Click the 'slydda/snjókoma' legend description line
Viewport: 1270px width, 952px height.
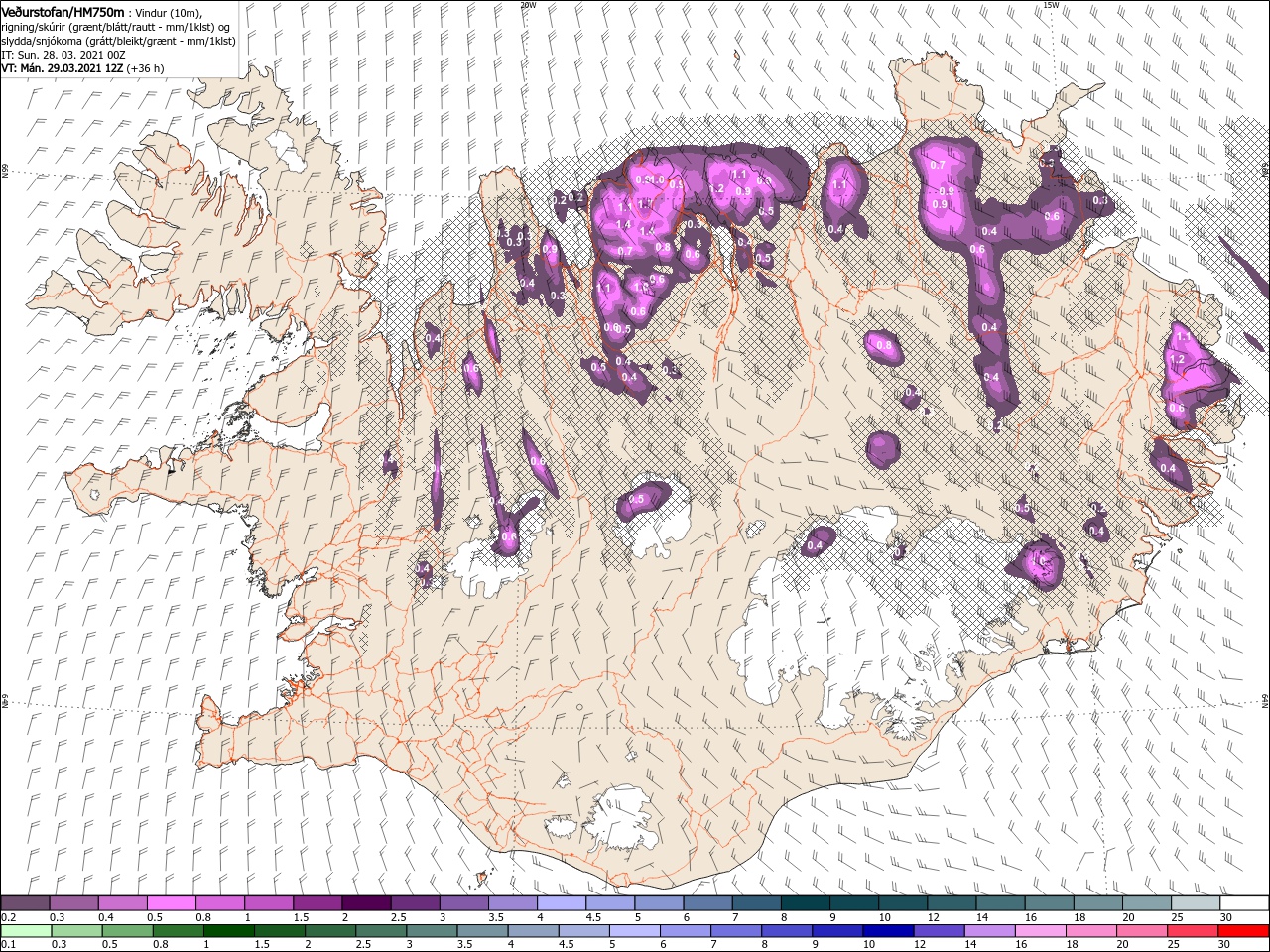118,41
